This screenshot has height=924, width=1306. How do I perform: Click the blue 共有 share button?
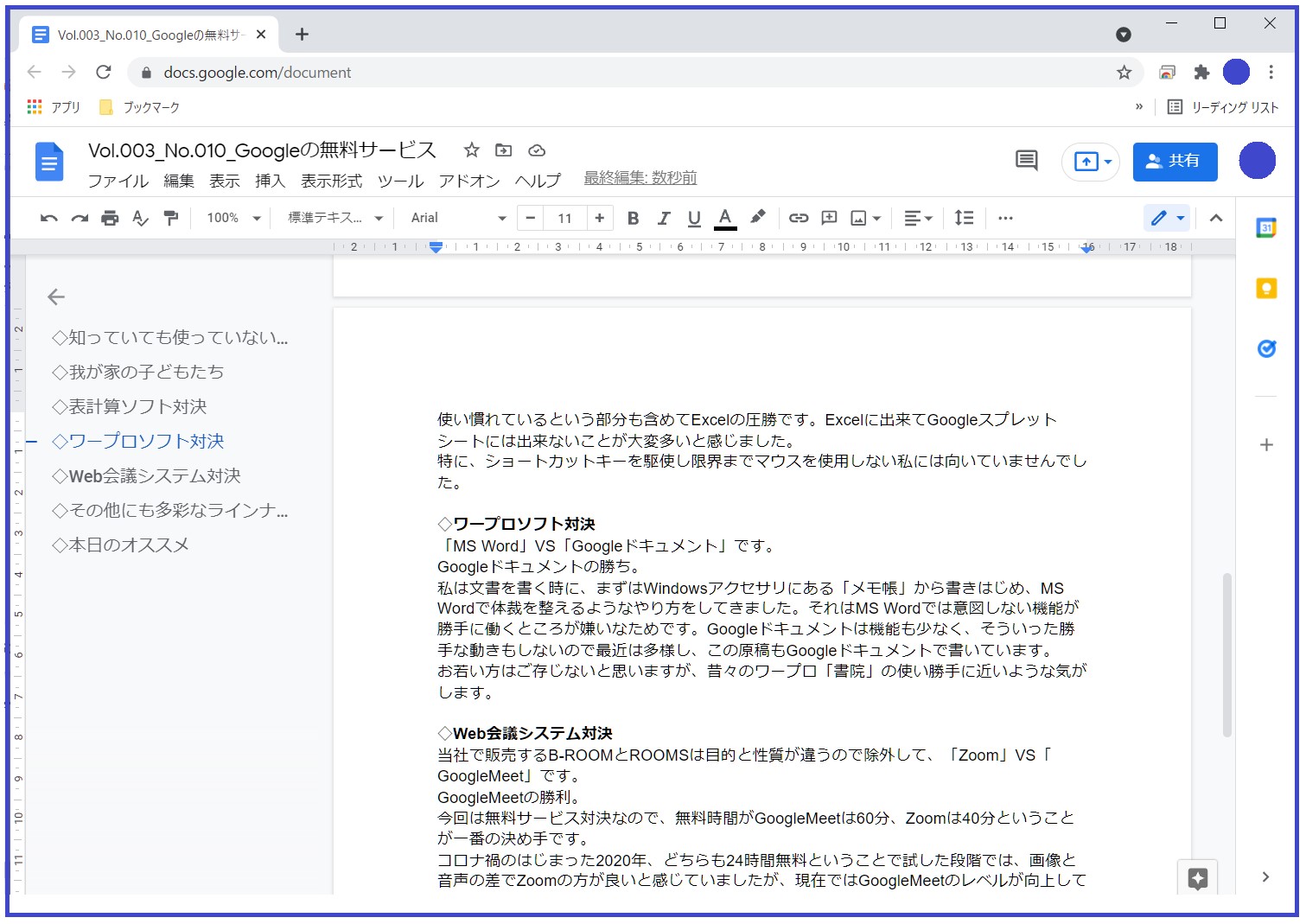click(1175, 162)
